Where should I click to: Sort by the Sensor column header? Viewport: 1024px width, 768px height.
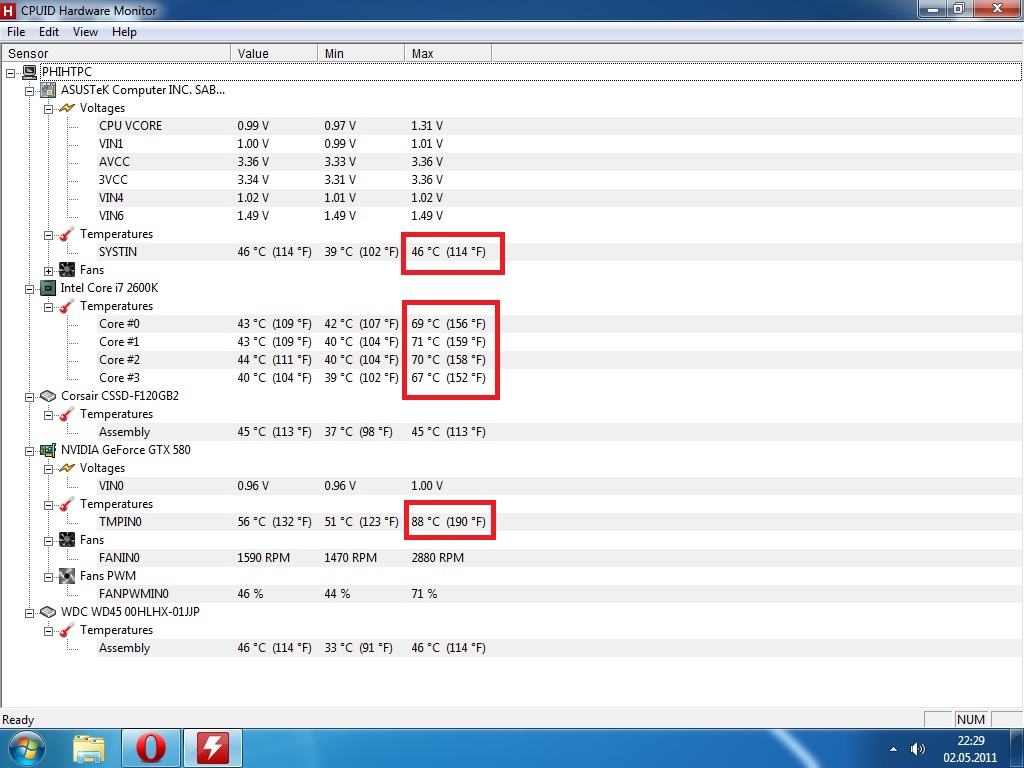[116, 54]
